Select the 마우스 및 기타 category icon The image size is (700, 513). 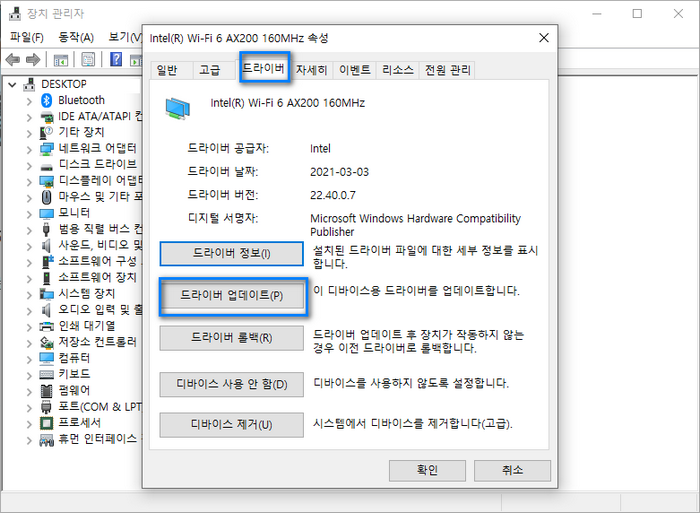click(46, 197)
